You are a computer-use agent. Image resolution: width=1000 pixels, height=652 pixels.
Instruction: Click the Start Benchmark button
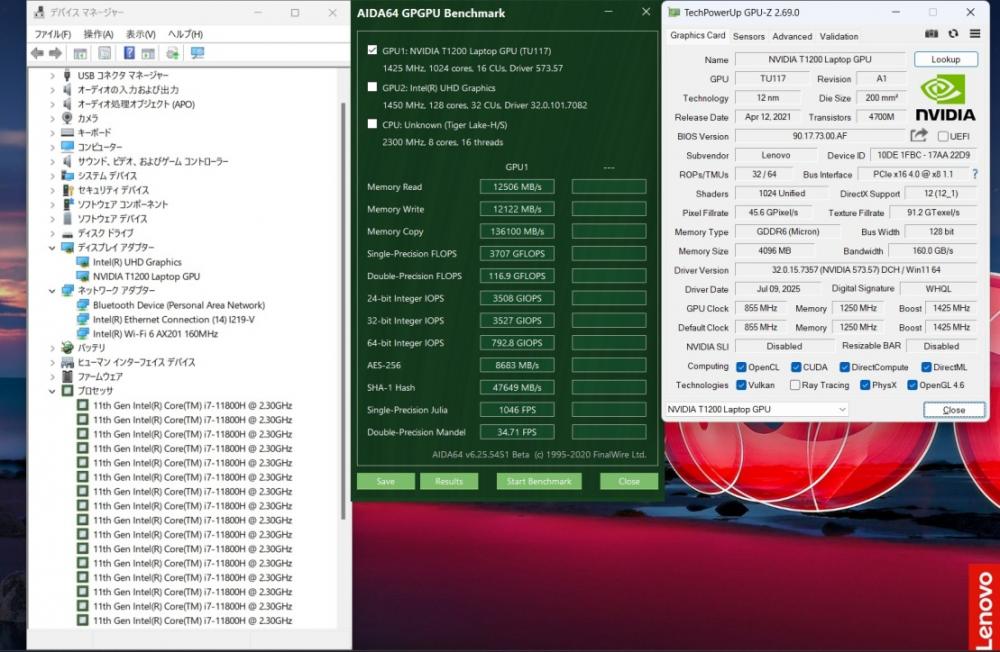(x=539, y=481)
